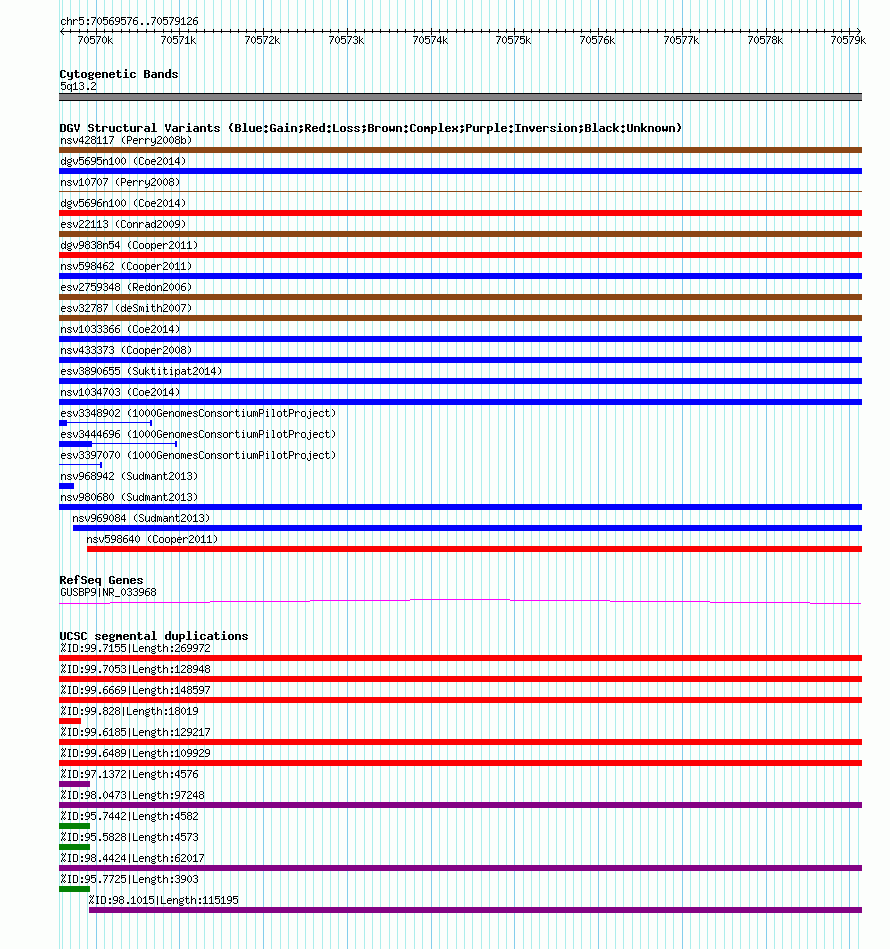
Task: Click the blue gain bar under dgv5695n100
Action: click(x=460, y=171)
